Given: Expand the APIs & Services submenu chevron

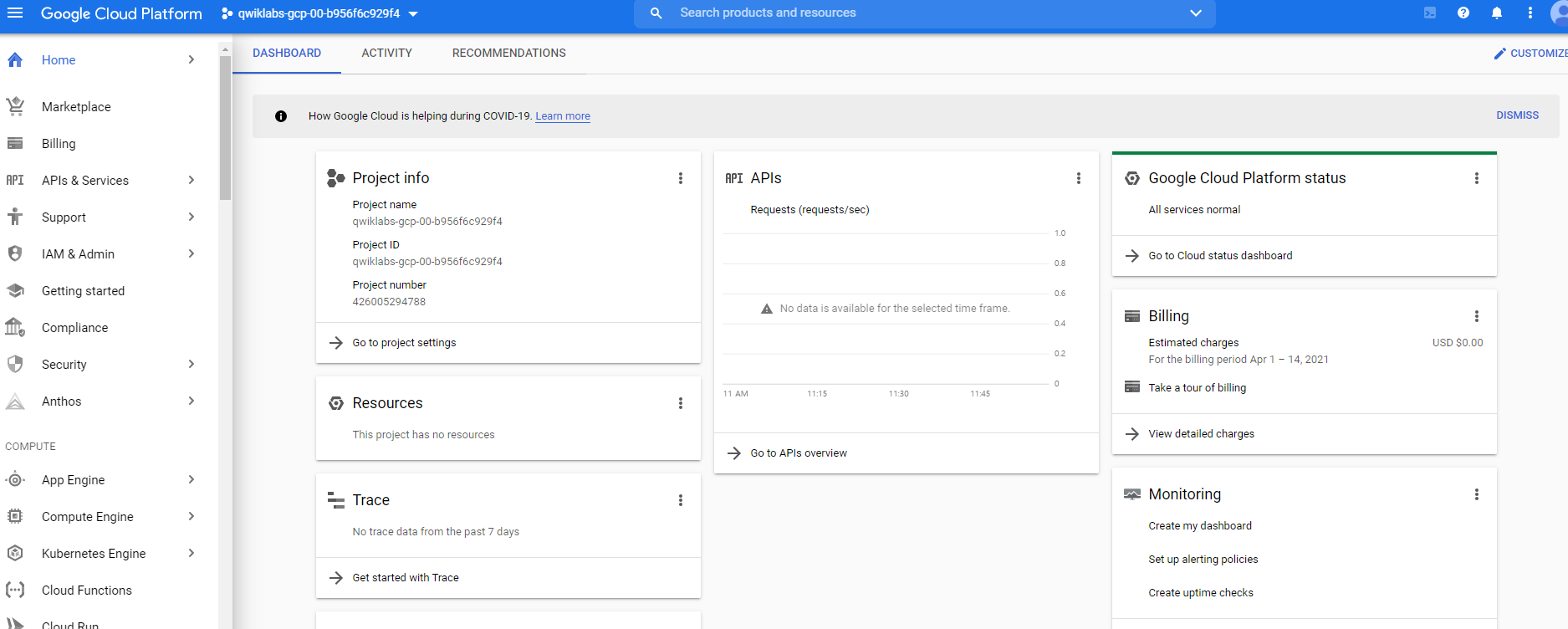Looking at the screenshot, I should (192, 180).
